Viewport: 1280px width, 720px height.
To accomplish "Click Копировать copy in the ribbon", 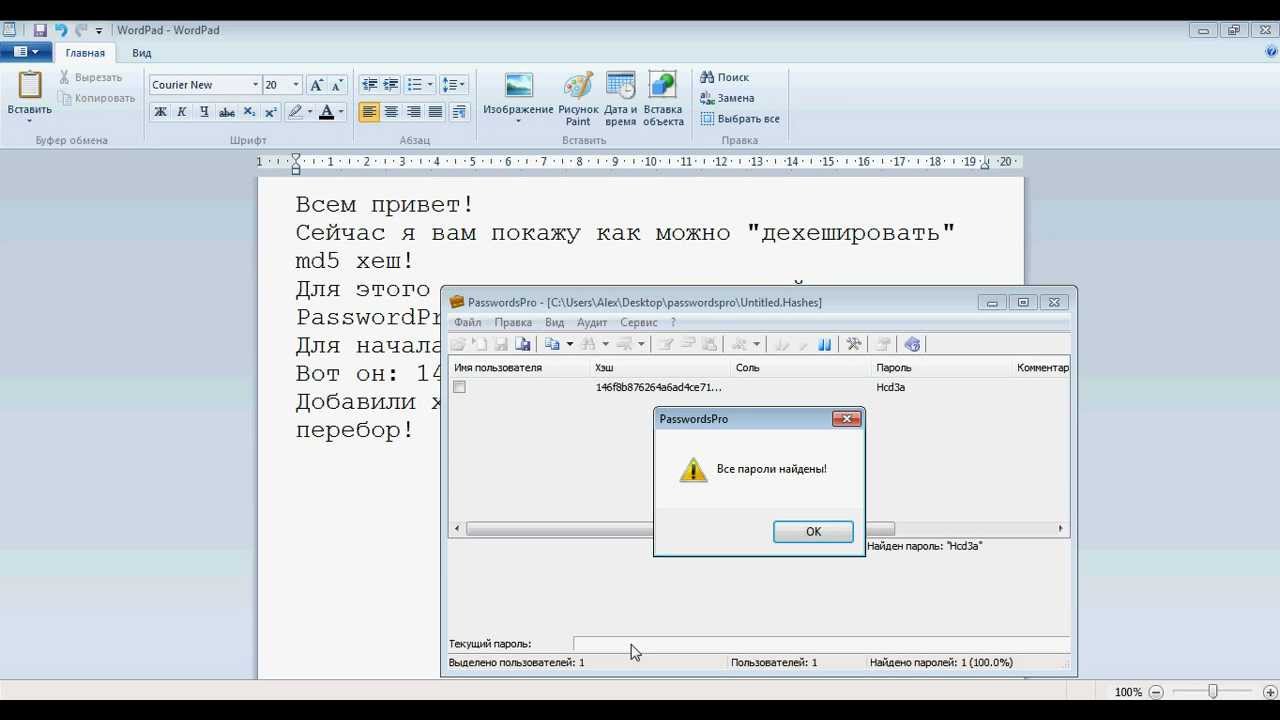I will tap(97, 98).
